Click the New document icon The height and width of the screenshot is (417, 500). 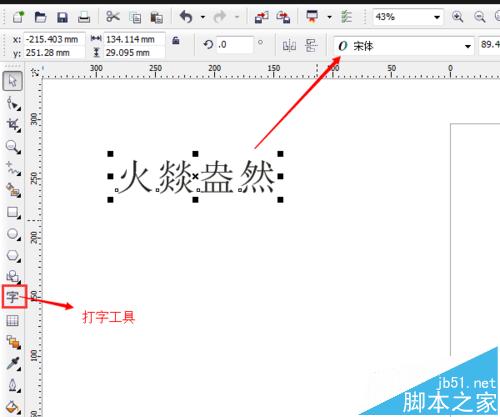coord(18,16)
